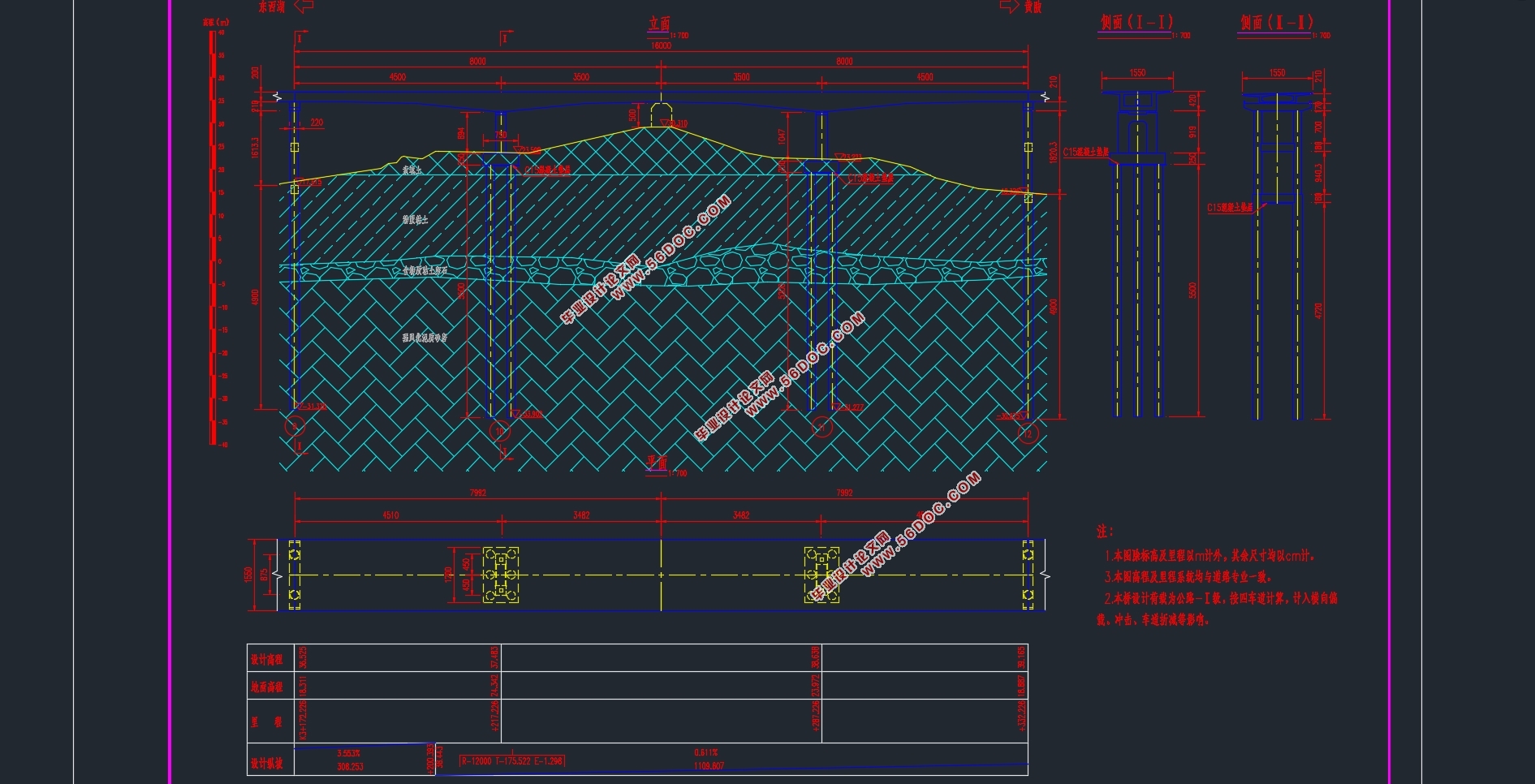Select the 1820.3 height dimension

tap(1054, 153)
